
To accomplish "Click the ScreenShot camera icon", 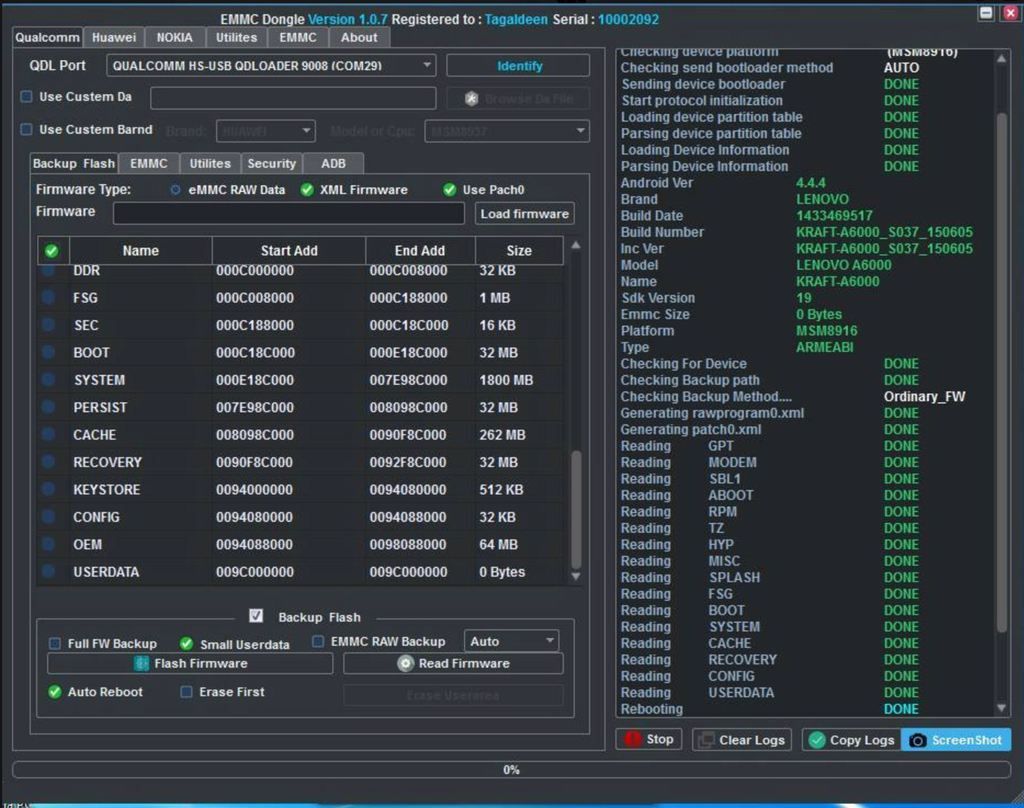I will click(918, 741).
